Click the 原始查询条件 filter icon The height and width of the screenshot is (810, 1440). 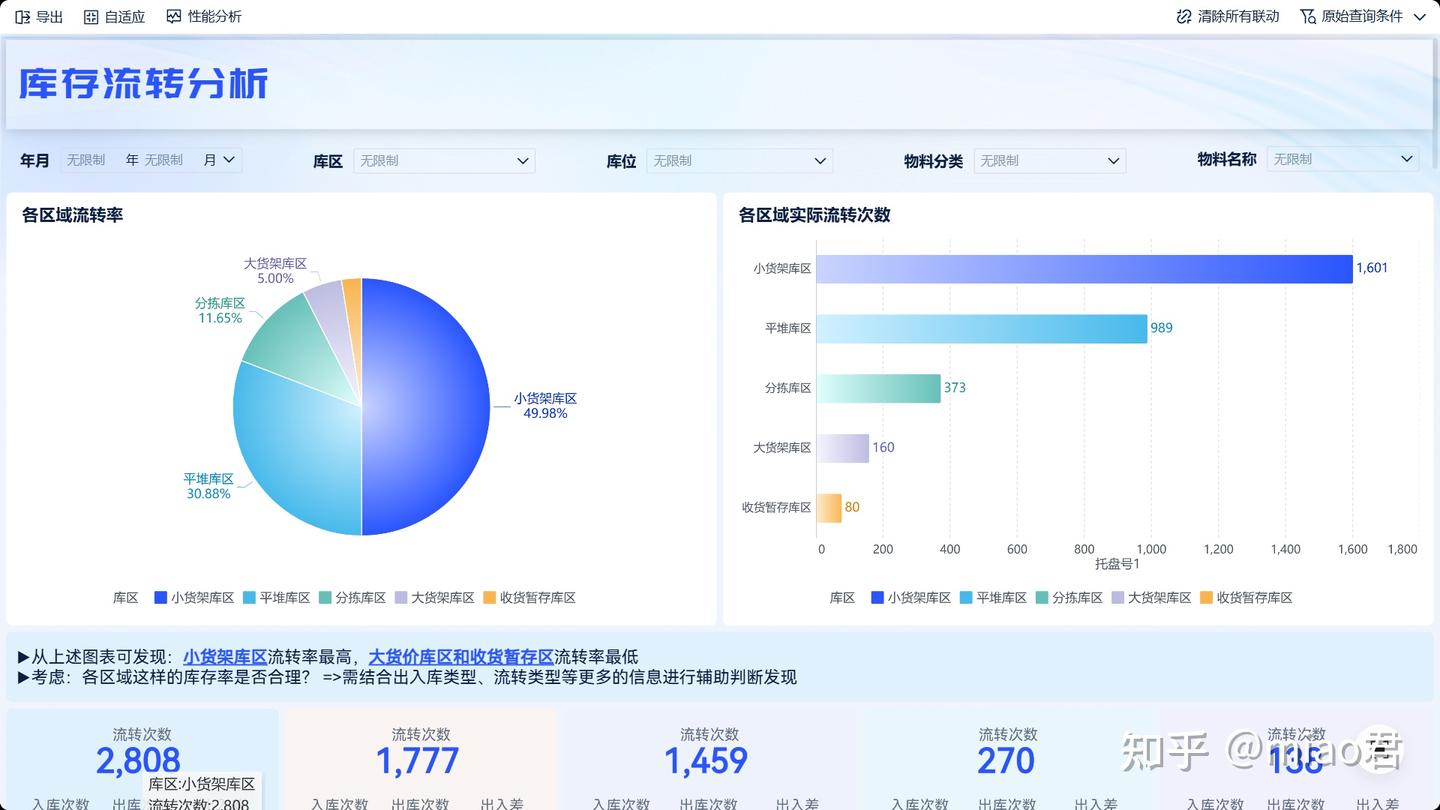(x=1308, y=17)
